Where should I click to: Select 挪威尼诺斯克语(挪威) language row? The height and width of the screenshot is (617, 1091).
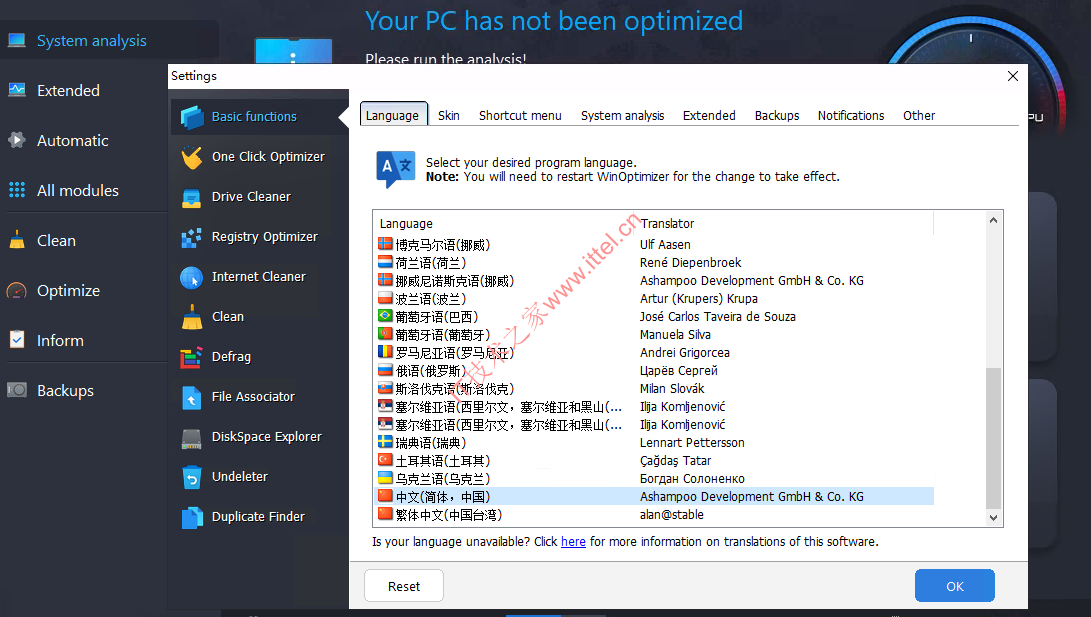654,280
